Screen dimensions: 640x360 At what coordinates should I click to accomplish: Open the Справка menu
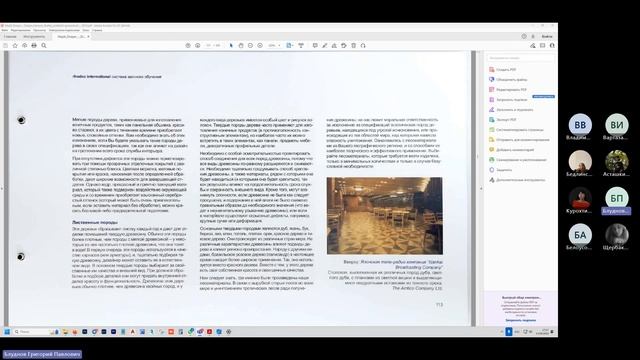click(97, 30)
